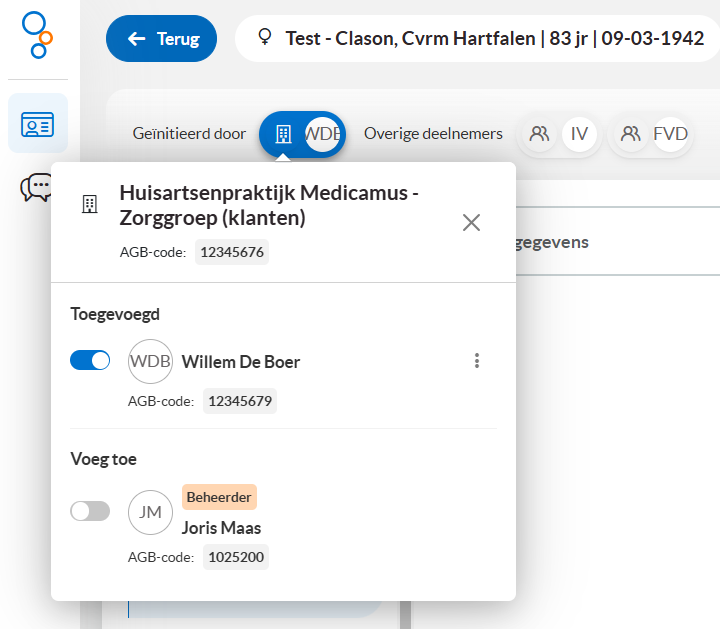The height and width of the screenshot is (629, 720).
Task: Open the chat messages sidebar icon
Action: point(38,187)
